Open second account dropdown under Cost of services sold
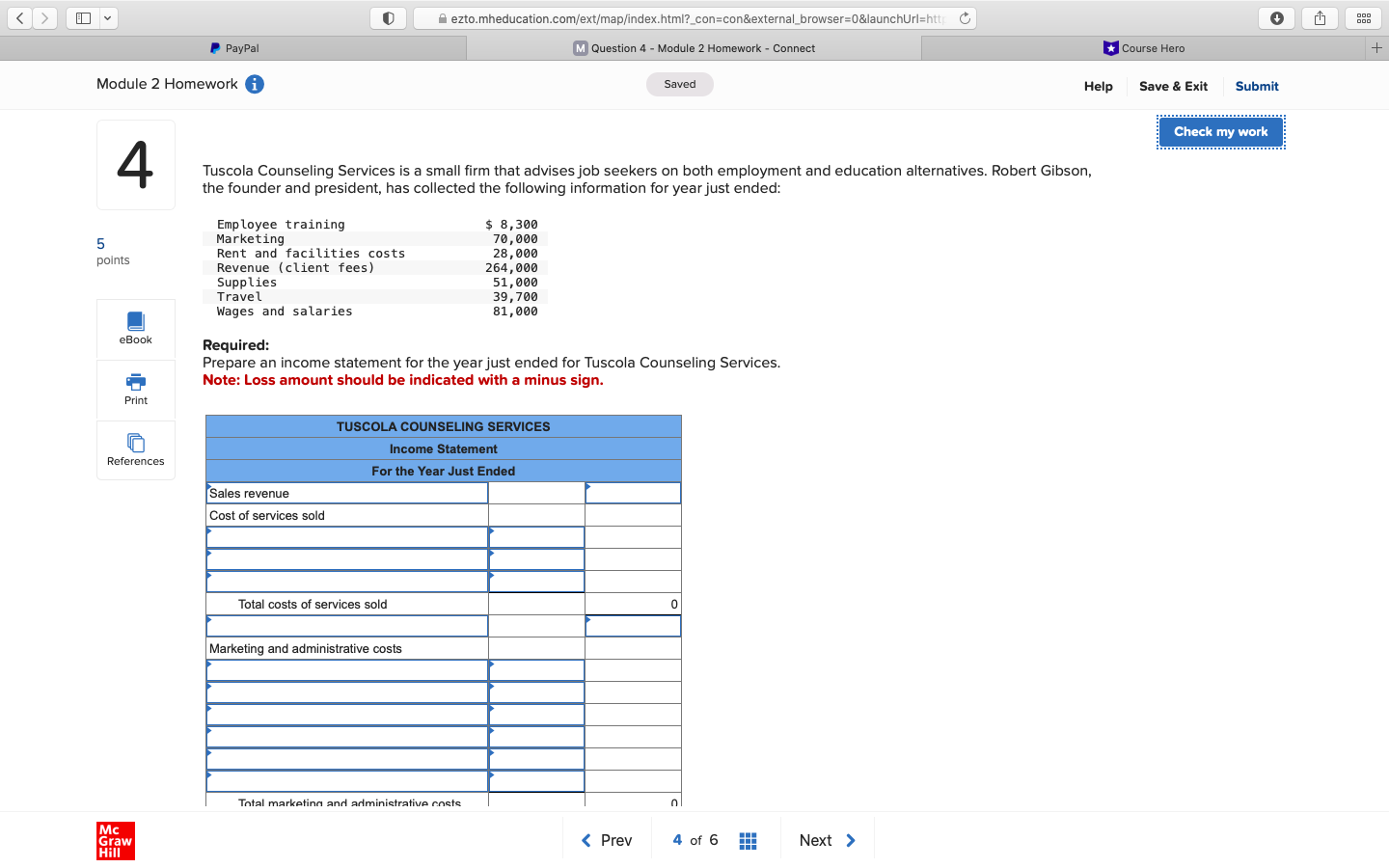The image size is (1389, 868). tap(347, 559)
